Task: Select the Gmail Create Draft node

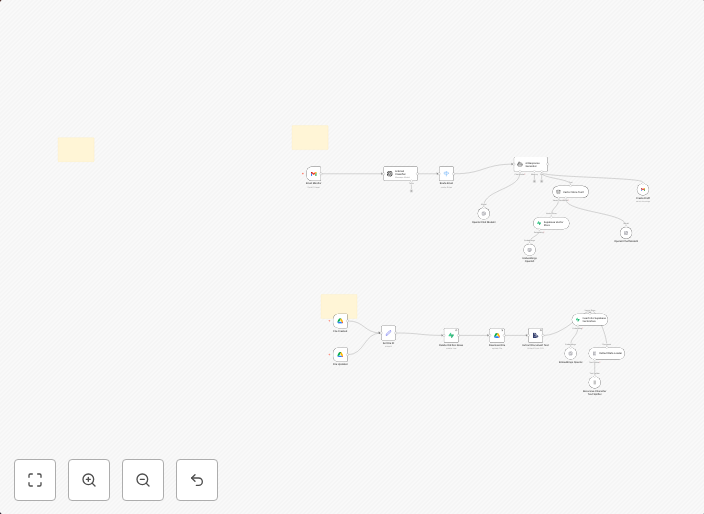Action: [643, 190]
